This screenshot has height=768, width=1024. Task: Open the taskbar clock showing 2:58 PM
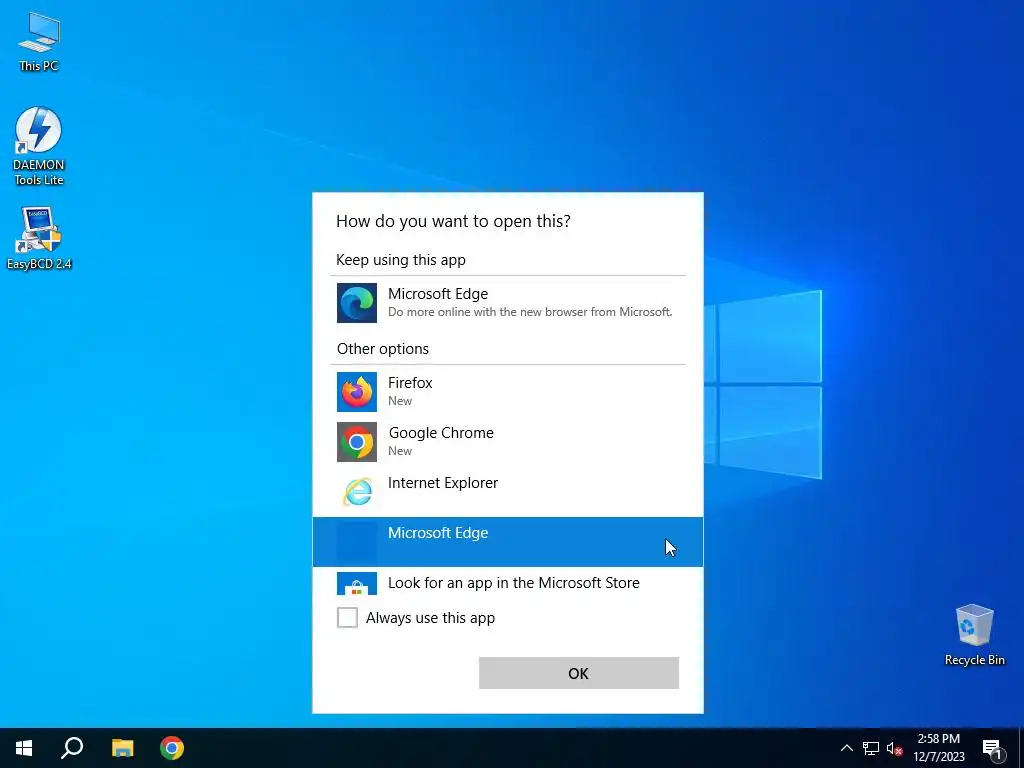(938, 748)
